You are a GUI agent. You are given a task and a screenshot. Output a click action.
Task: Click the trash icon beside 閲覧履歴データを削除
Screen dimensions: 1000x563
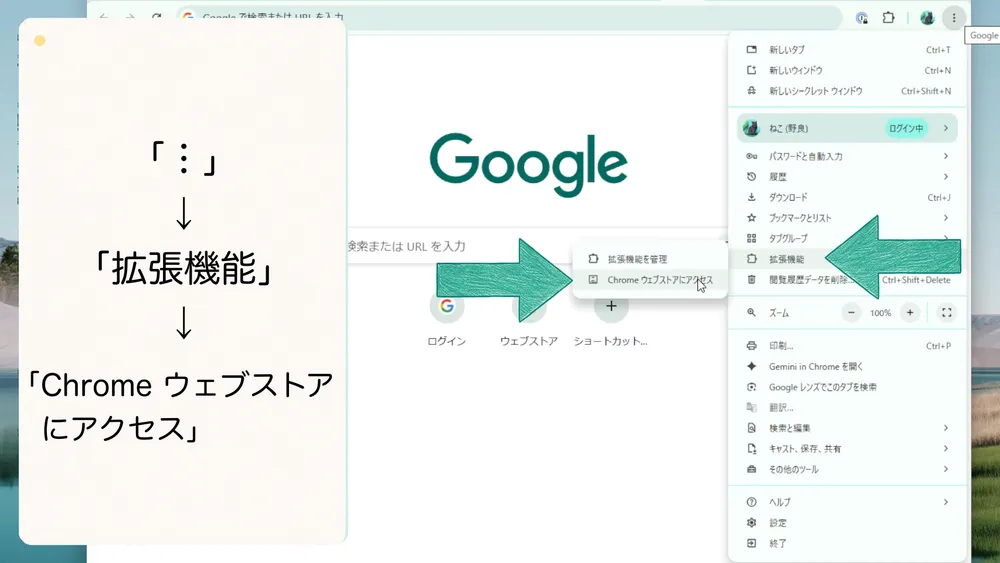751,279
